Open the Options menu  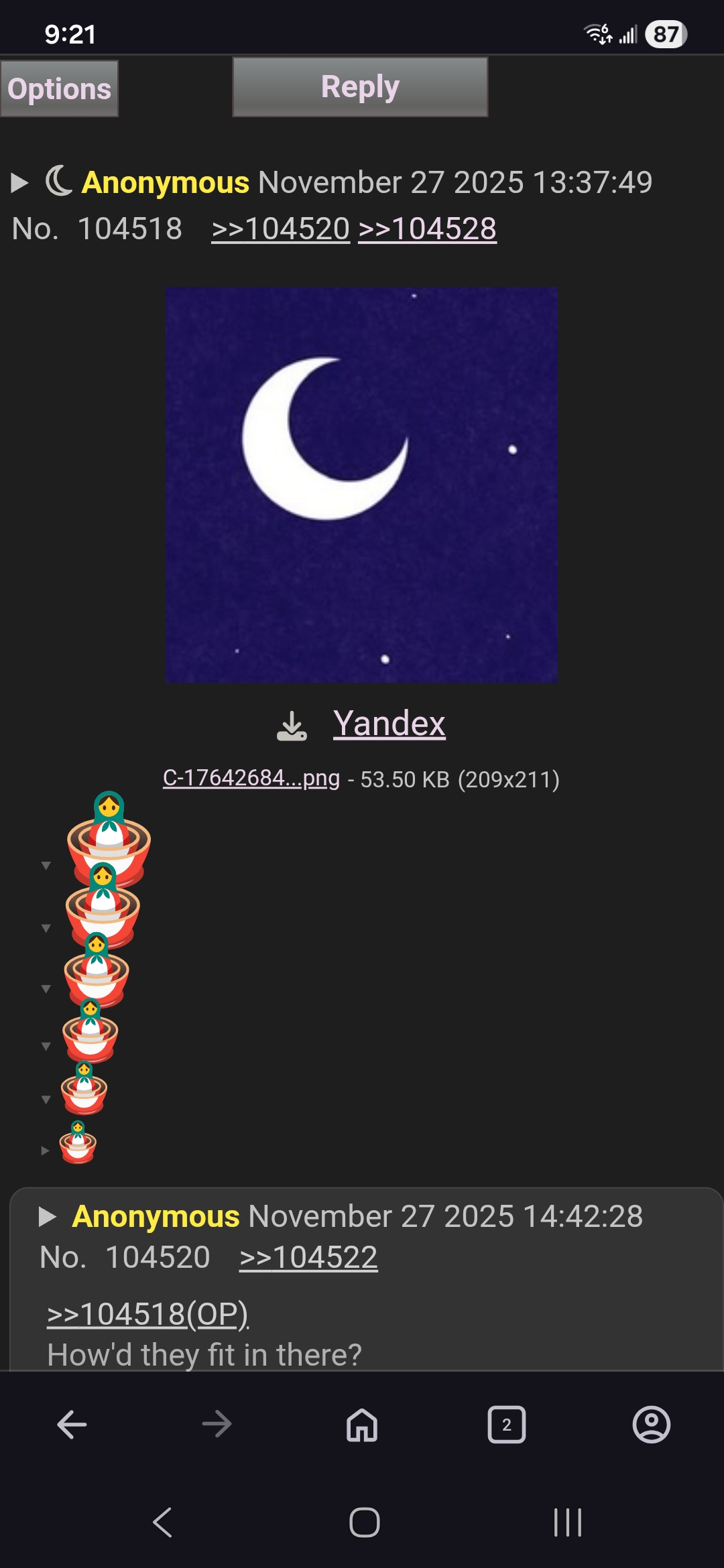59,88
